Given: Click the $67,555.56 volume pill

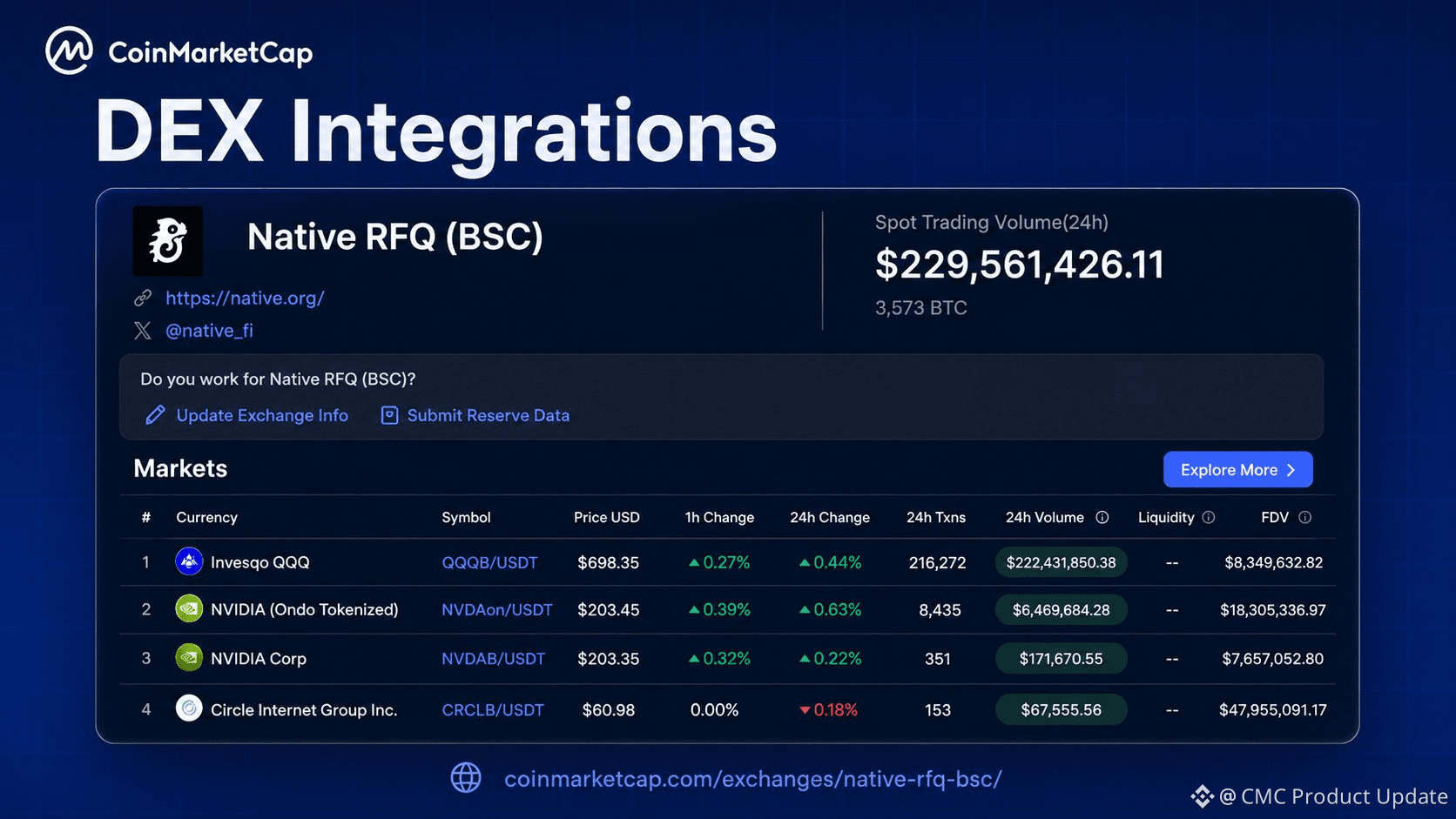Looking at the screenshot, I should (x=1062, y=709).
